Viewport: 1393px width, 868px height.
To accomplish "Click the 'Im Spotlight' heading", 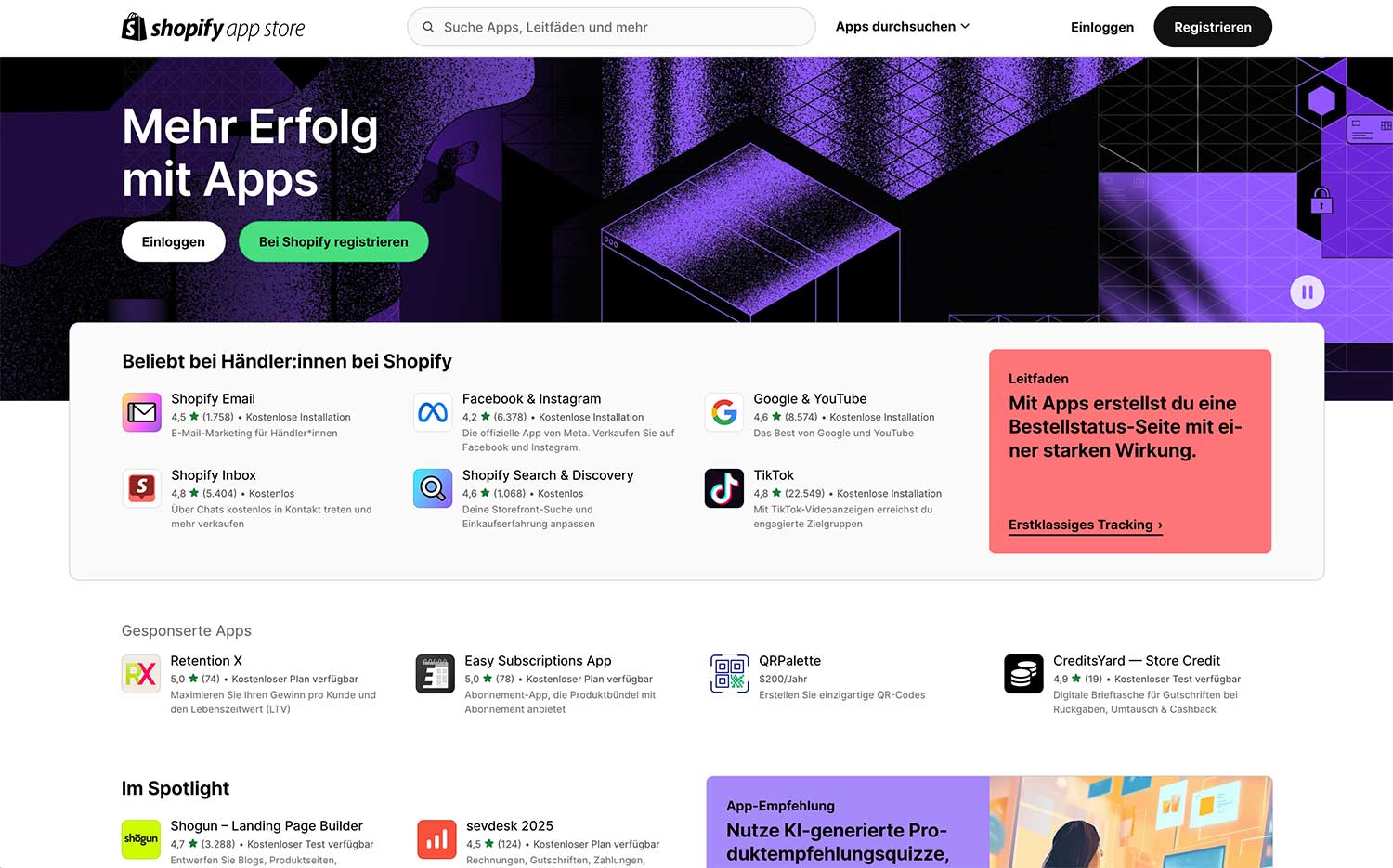I will [176, 788].
